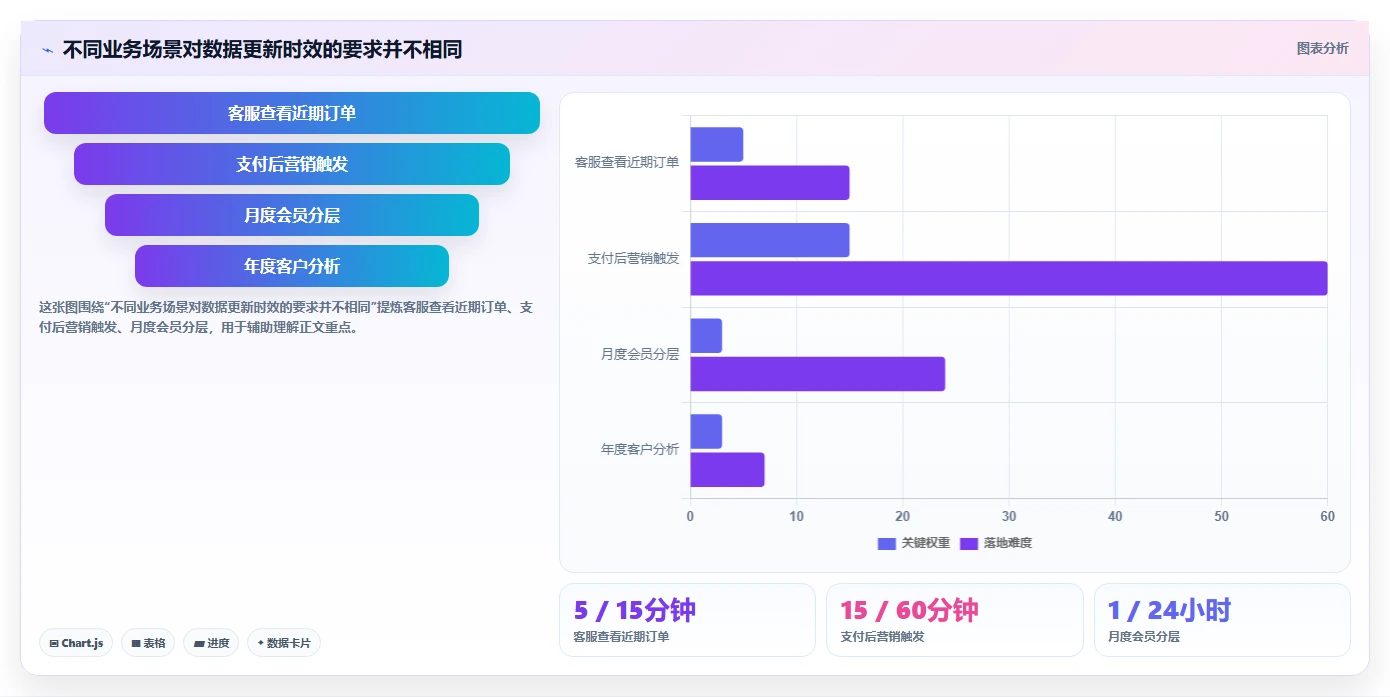Toggle the 关键权重 legend swatch
This screenshot has height=697, width=1390.
pos(887,543)
